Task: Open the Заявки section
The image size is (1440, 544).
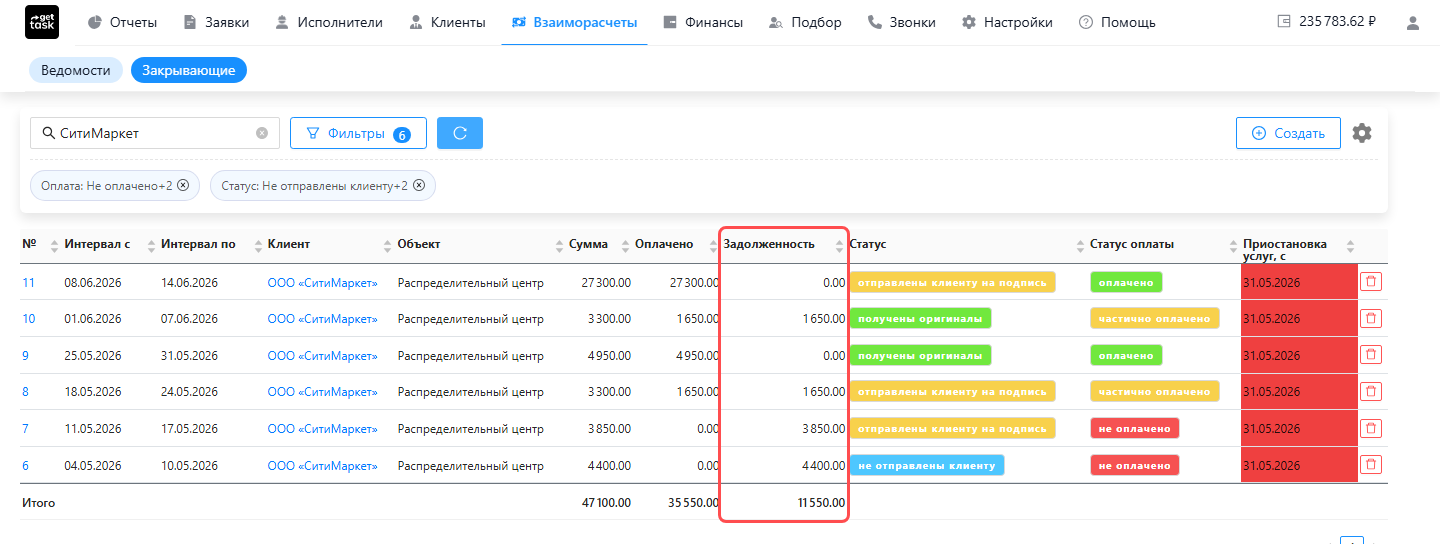Action: [x=216, y=22]
